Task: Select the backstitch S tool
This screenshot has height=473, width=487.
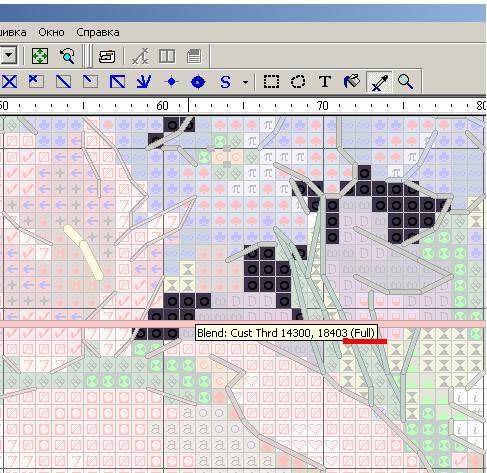Action: pos(225,82)
